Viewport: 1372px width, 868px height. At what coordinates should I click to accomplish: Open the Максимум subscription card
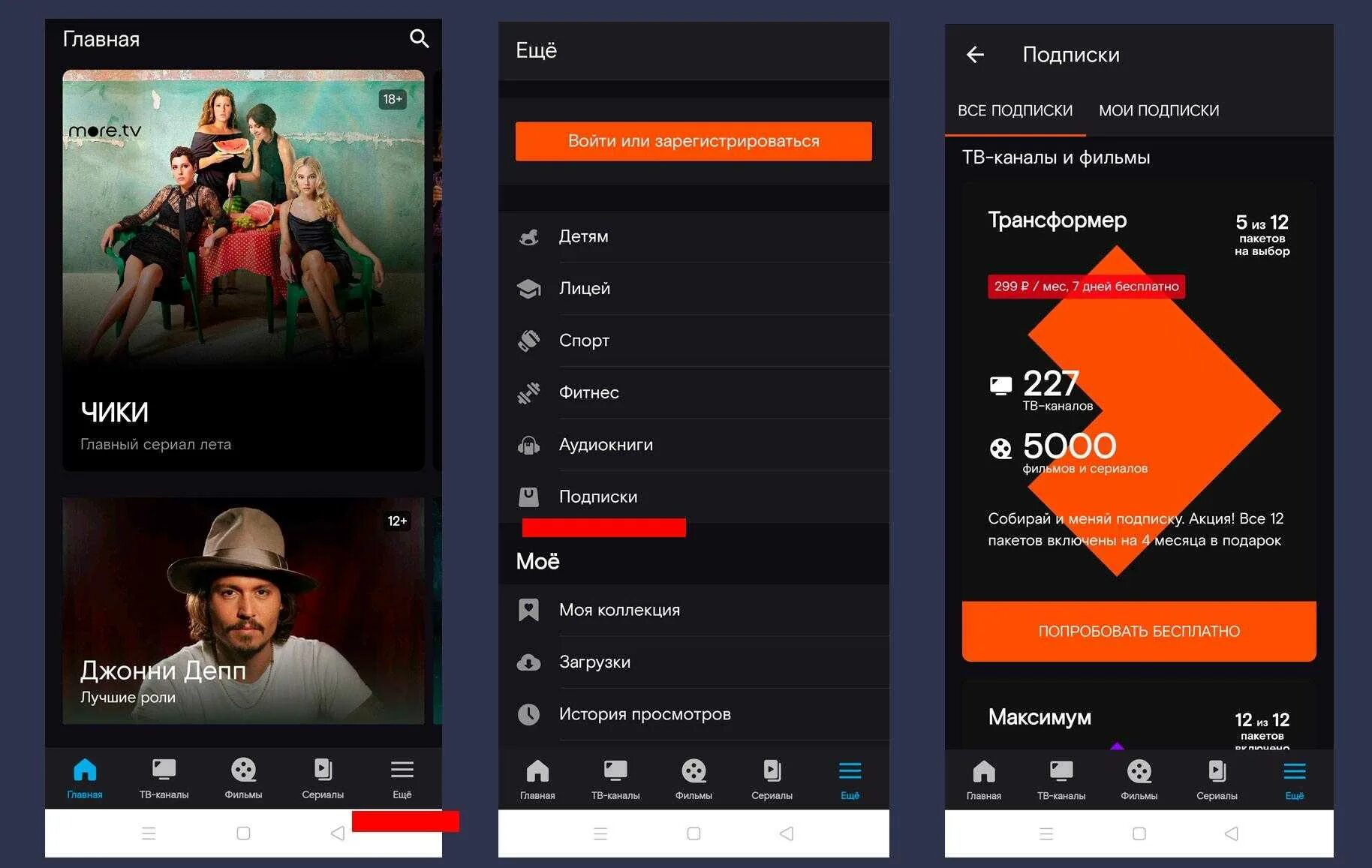click(1139, 716)
